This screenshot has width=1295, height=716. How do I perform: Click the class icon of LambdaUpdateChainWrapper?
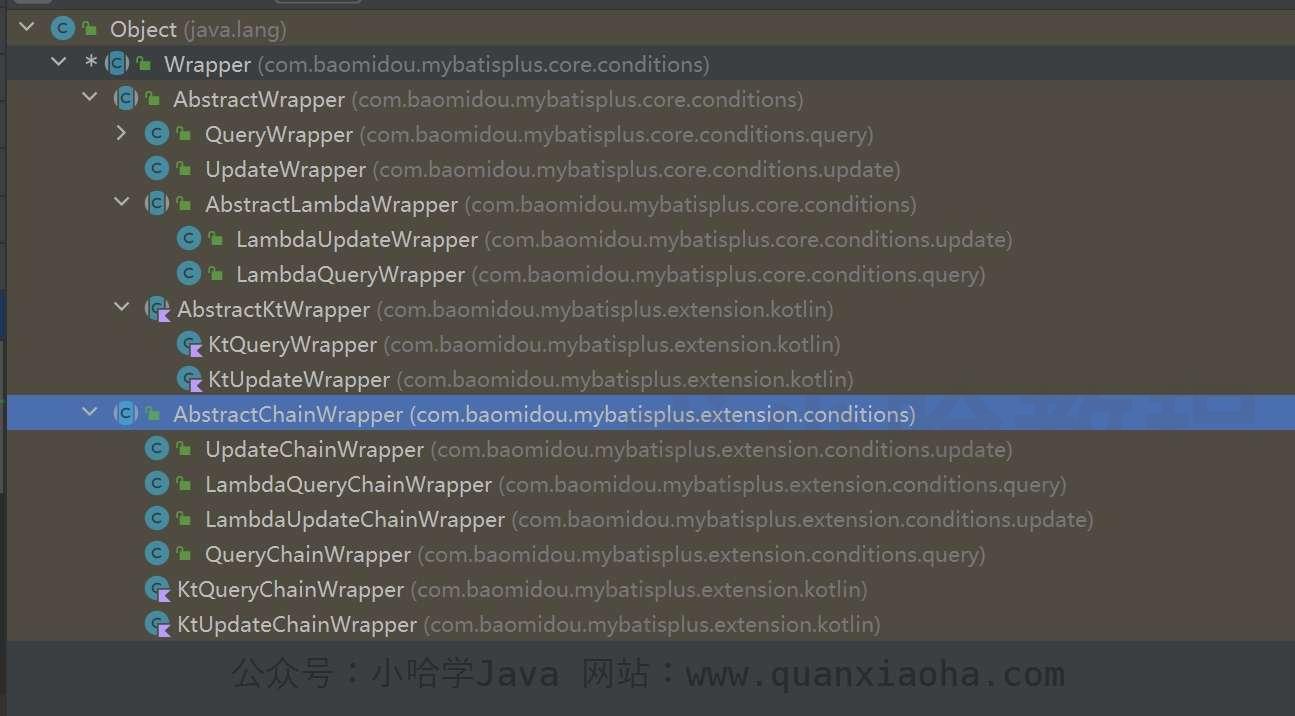click(156, 519)
